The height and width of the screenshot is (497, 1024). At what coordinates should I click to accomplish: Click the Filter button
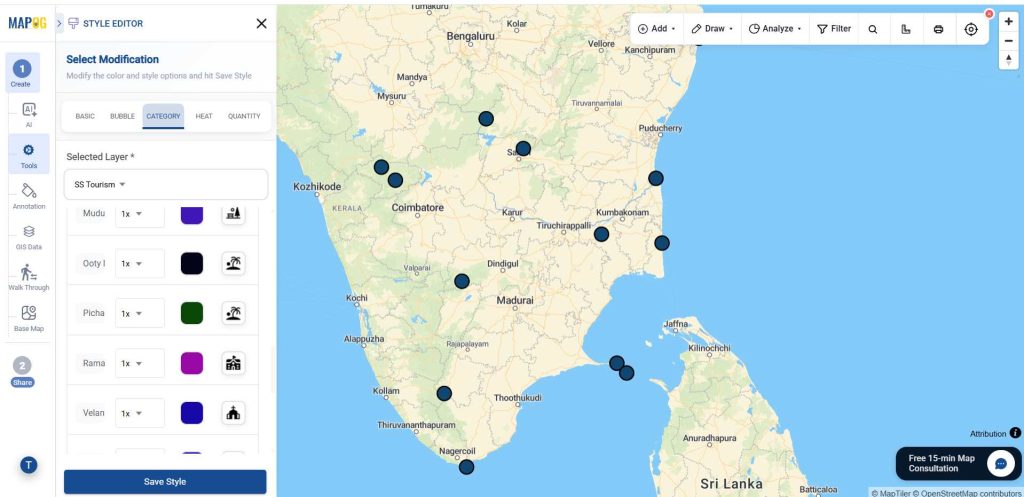[x=834, y=29]
